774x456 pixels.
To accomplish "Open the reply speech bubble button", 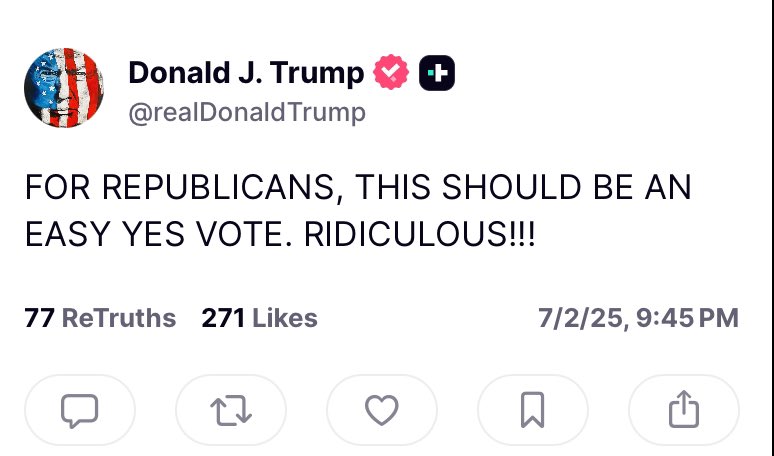I will pyautogui.click(x=79, y=410).
